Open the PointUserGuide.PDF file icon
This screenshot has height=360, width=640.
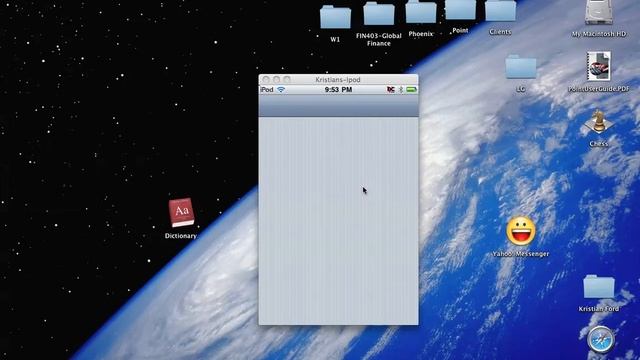click(599, 66)
